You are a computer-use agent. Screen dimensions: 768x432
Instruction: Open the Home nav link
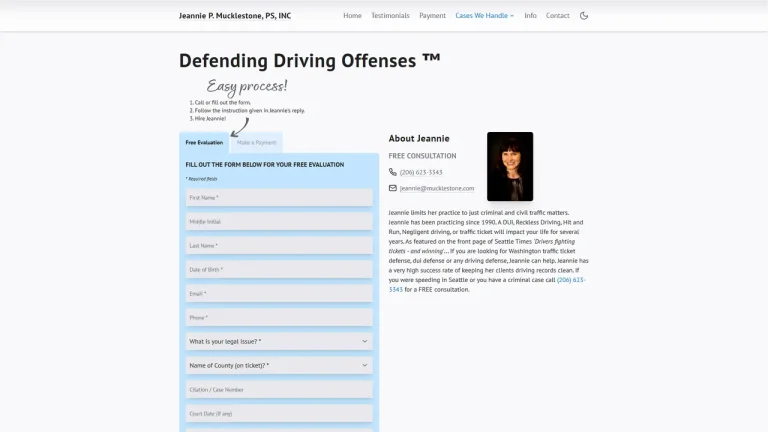tap(352, 16)
